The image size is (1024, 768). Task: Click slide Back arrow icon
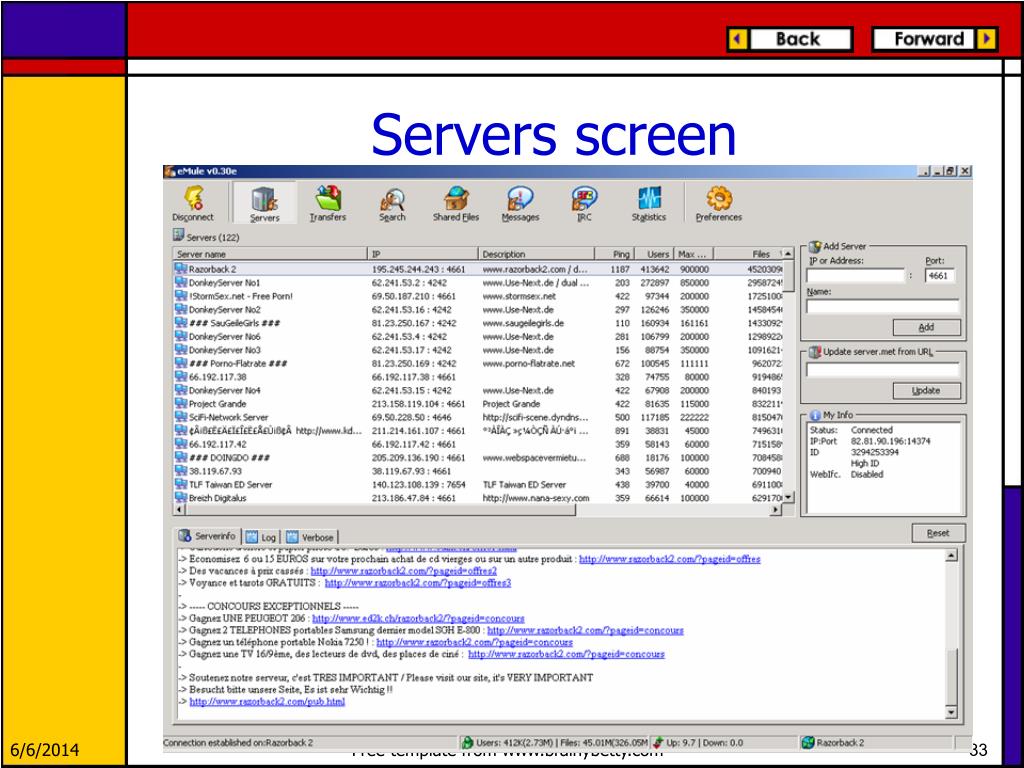[x=738, y=39]
